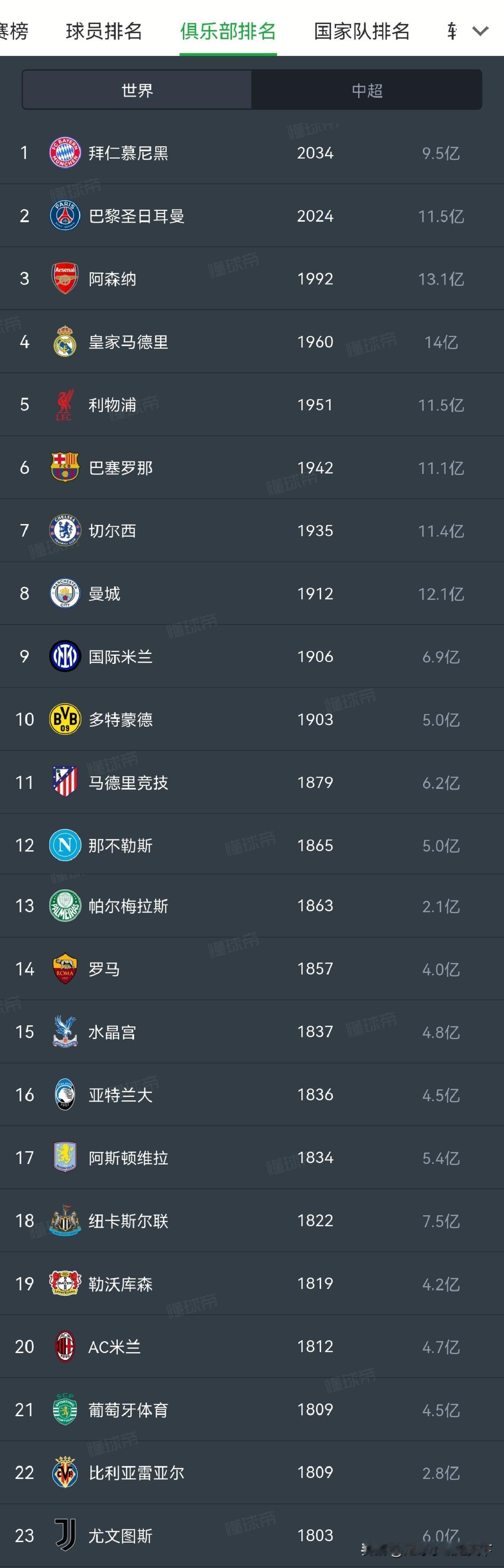Expand the tab list chevron
The width and height of the screenshot is (504, 1568).
[x=481, y=31]
